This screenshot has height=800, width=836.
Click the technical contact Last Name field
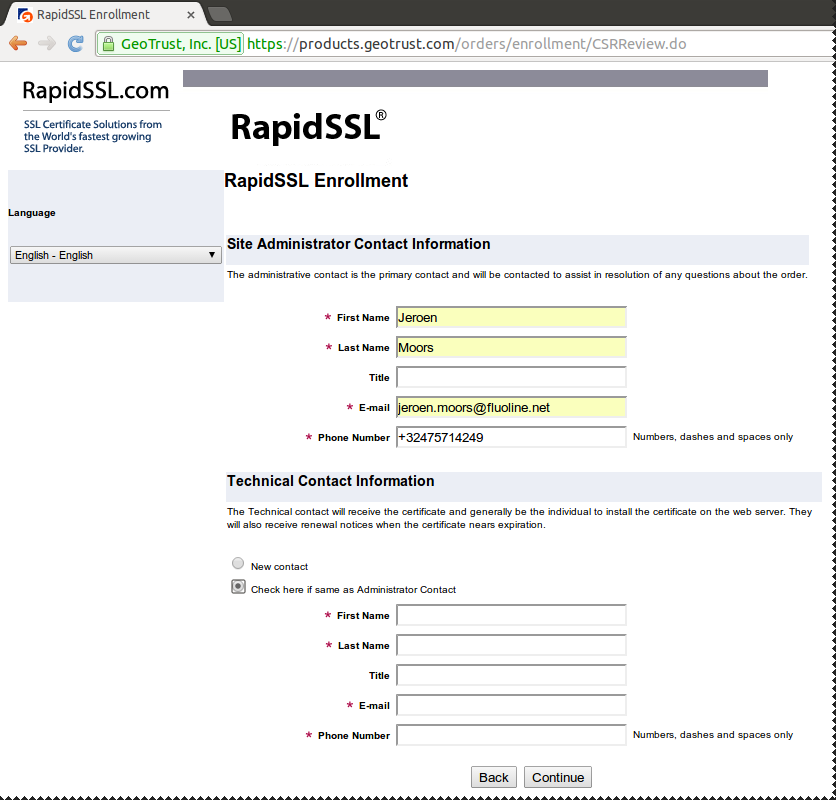[511, 645]
